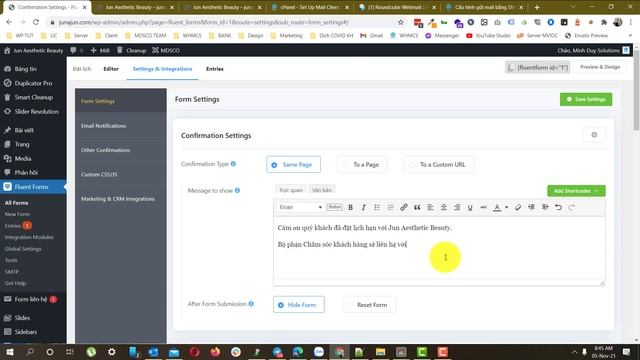Click into the confirmation message text area
The height and width of the screenshot is (360, 640).
click(x=439, y=248)
